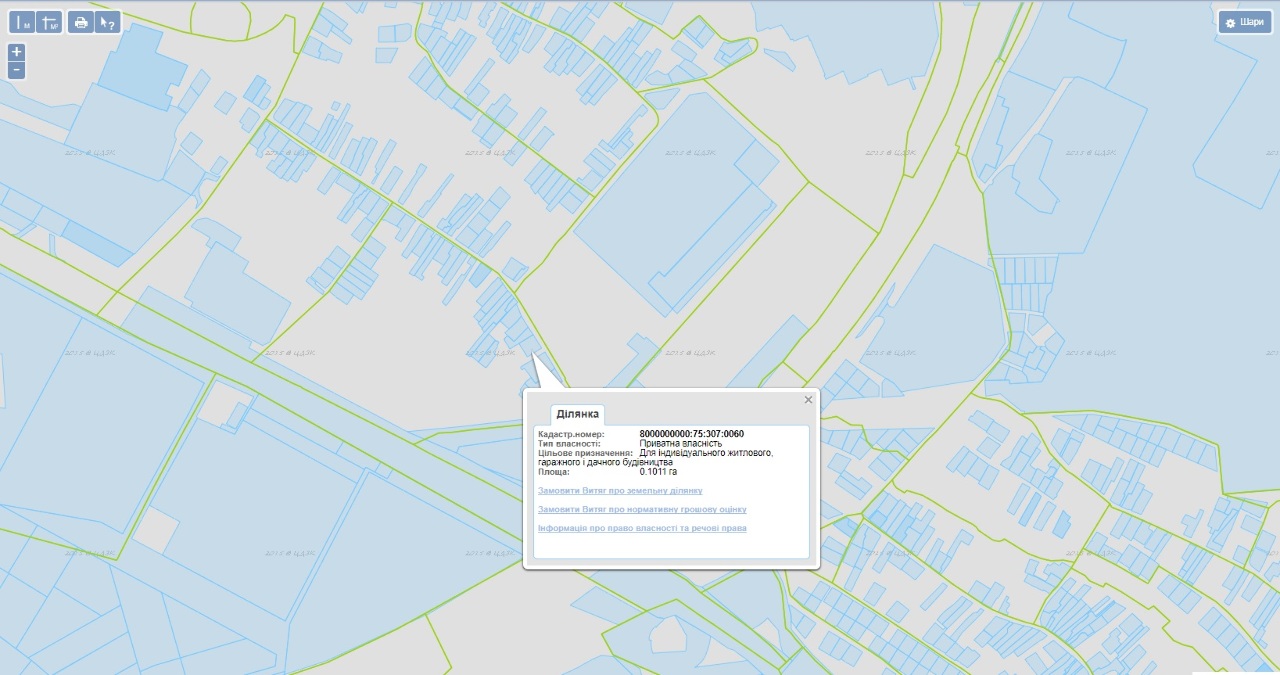The image size is (1280, 675).
Task: Open Замовити Витяг про земельну ділянку link
Action: coord(620,491)
